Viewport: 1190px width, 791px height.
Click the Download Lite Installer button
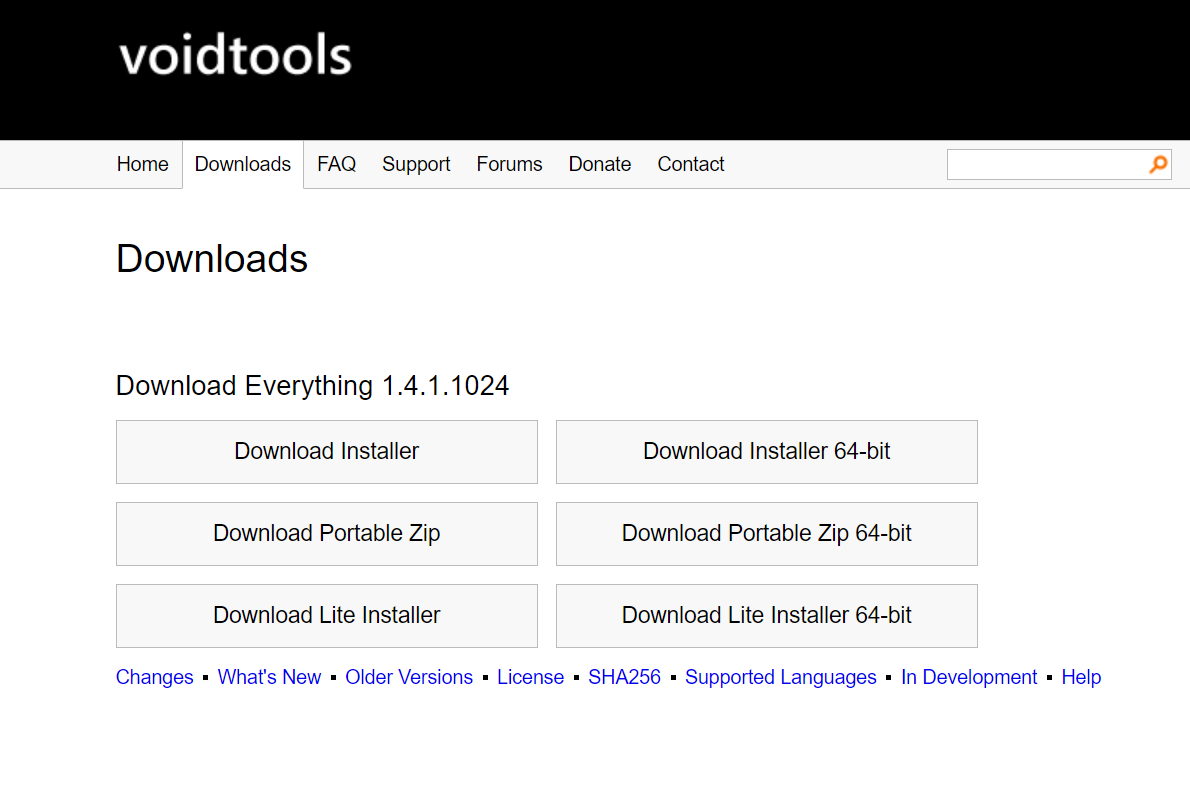[327, 616]
